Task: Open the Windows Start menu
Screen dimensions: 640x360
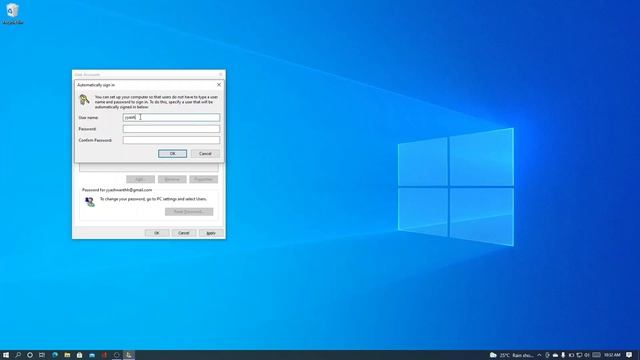Action: click(6, 355)
